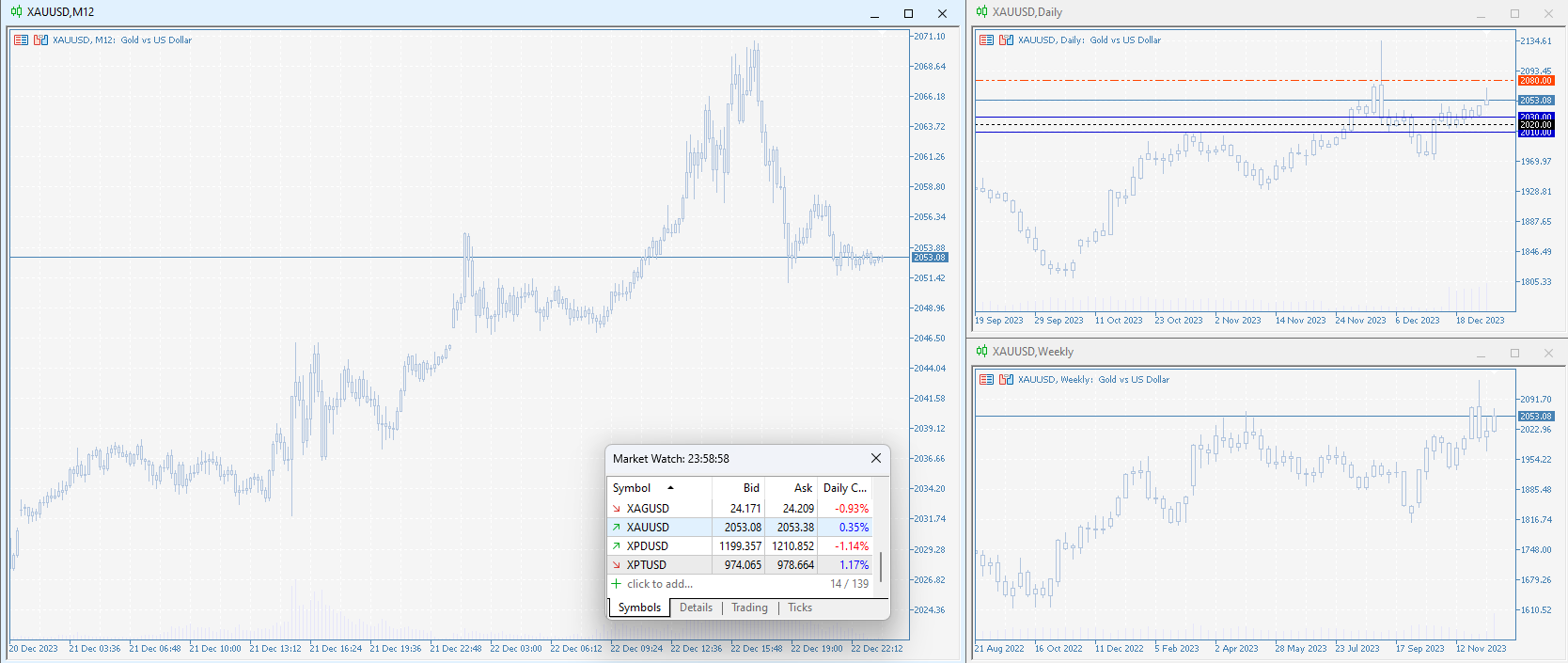Switch to the Details tab

tap(696, 608)
